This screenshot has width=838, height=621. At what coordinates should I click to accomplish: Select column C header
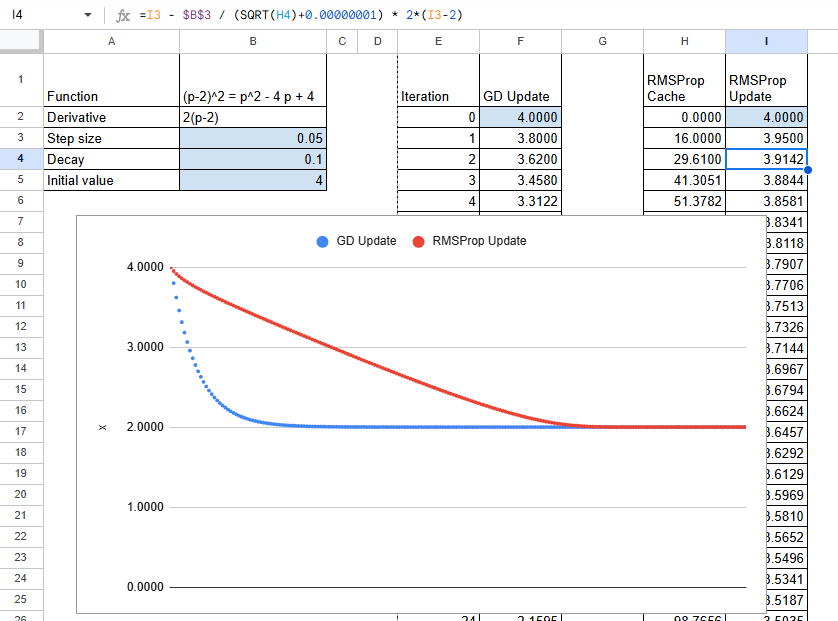pos(342,41)
